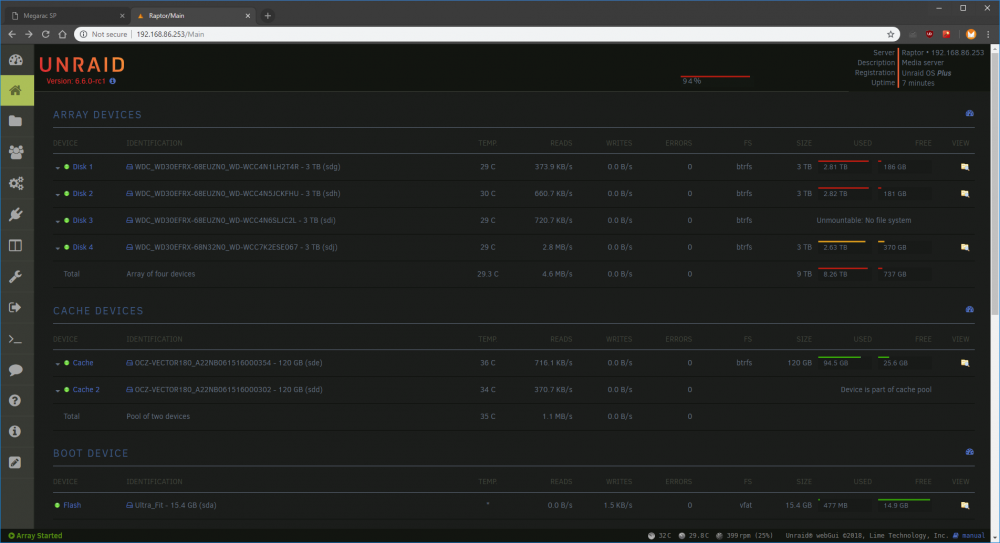Reload the page with refresh button
Screen dimensions: 1000x543
(x=45, y=34)
